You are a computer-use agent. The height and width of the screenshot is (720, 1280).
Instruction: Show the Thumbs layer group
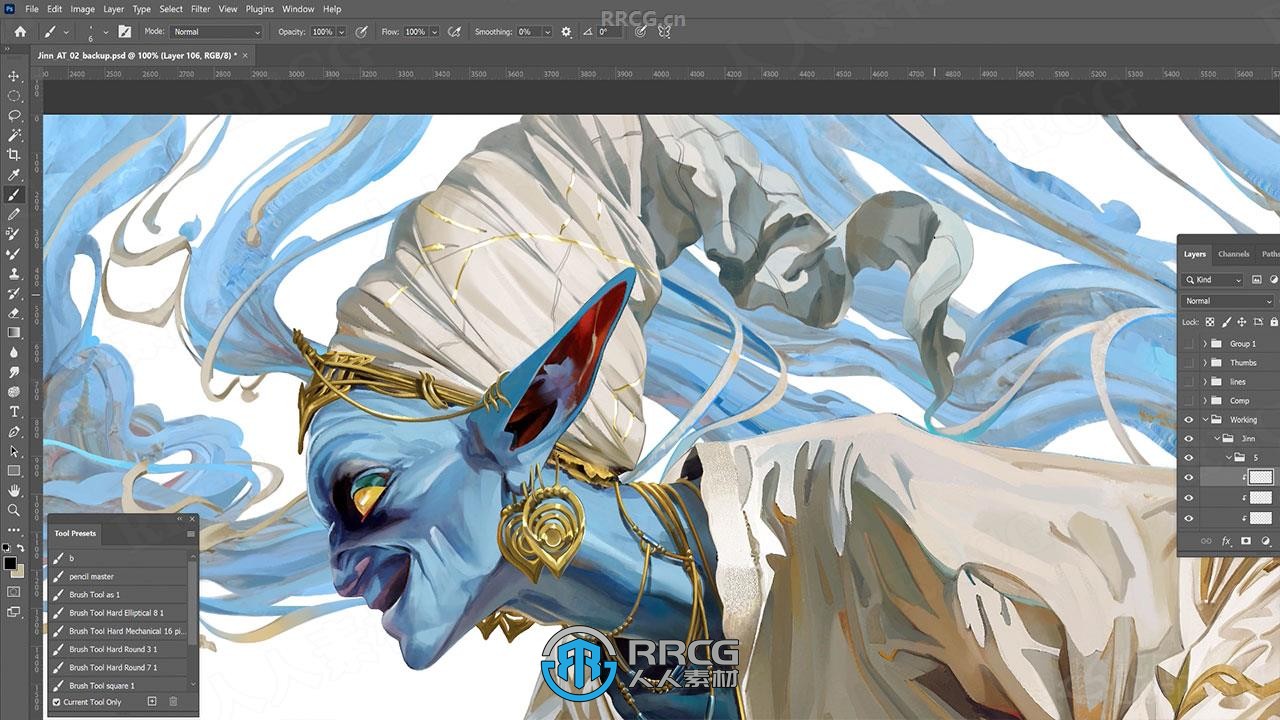point(1188,362)
